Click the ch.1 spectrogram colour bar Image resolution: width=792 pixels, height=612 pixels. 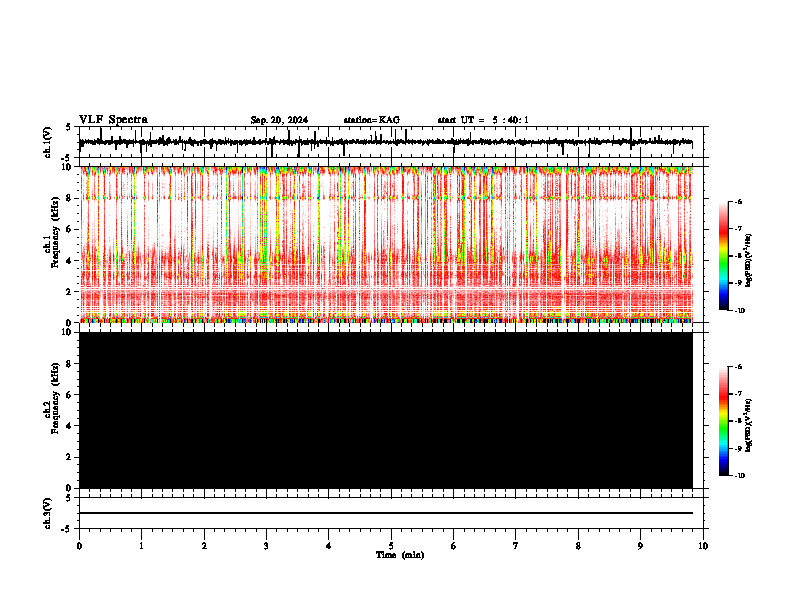click(724, 256)
